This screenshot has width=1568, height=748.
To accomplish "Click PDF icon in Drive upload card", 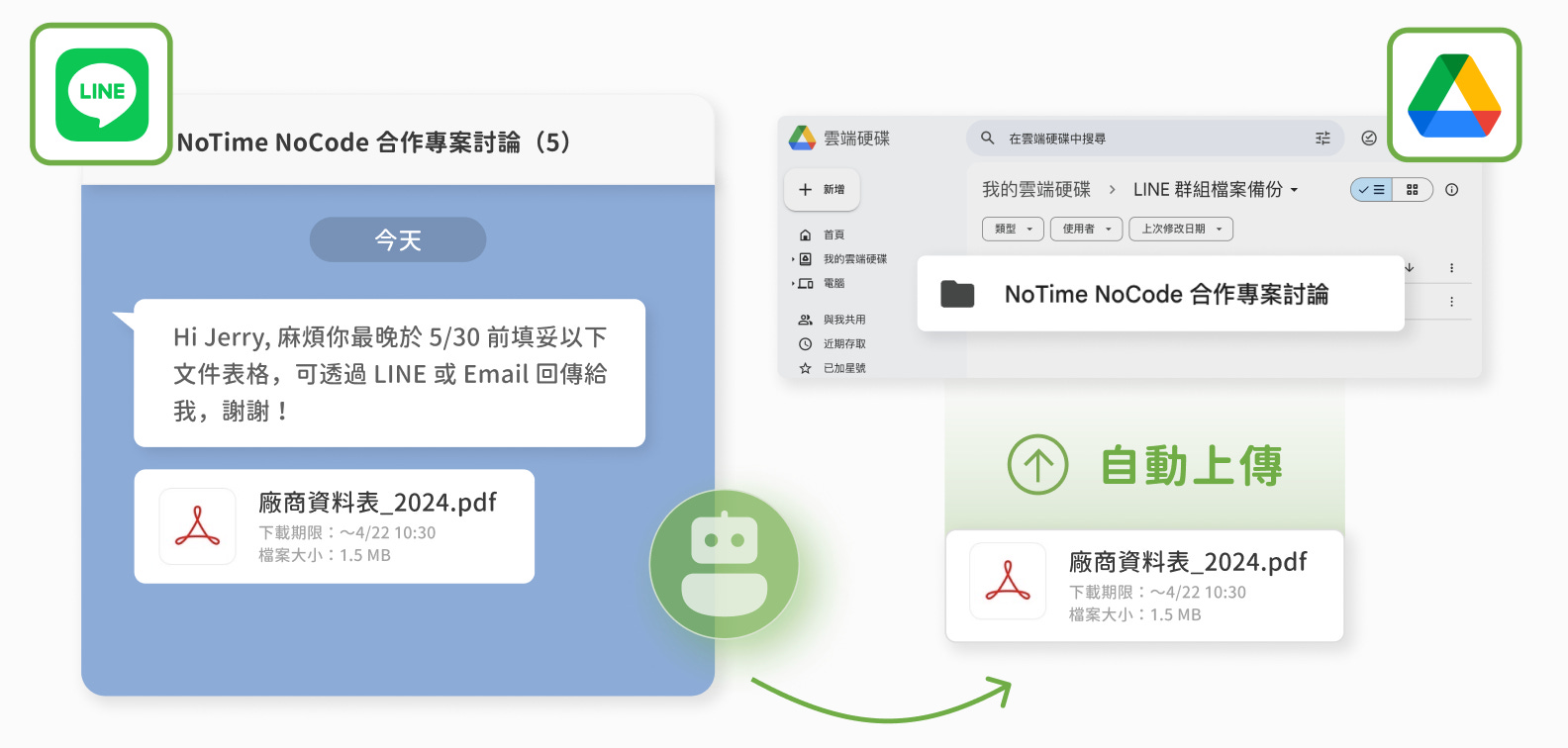I will [1008, 581].
